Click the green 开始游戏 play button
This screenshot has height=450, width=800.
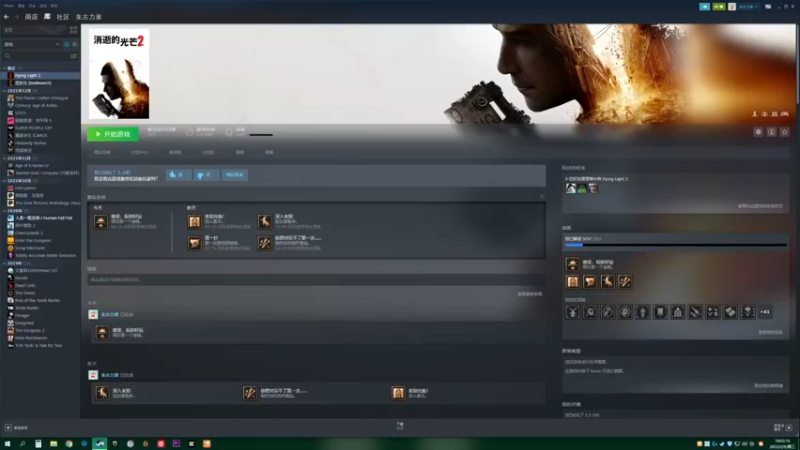[113, 134]
